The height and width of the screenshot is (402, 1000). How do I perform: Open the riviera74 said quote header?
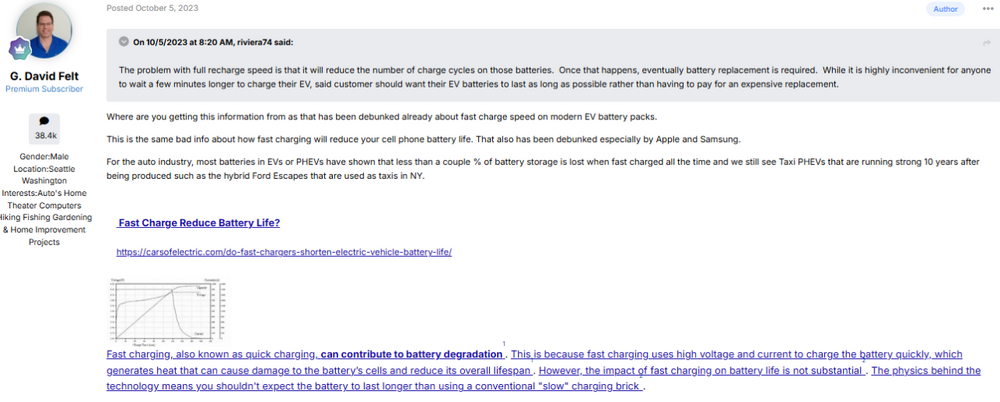pos(212,42)
